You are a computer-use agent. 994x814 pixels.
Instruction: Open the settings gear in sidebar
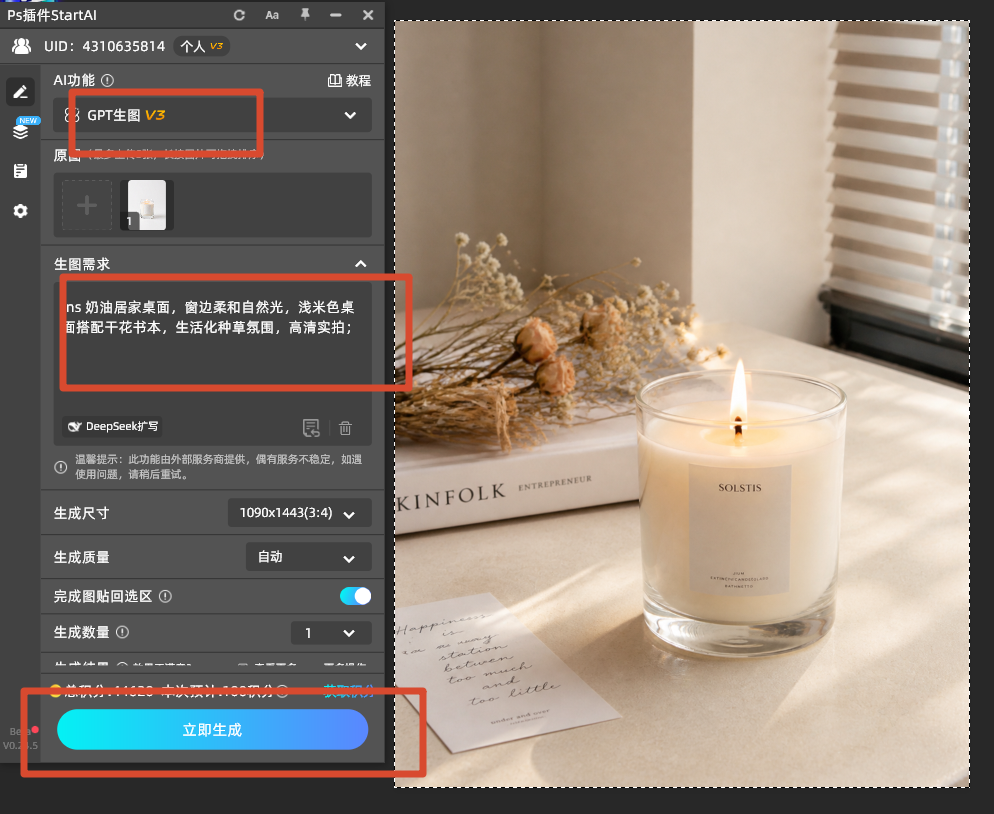tap(20, 211)
